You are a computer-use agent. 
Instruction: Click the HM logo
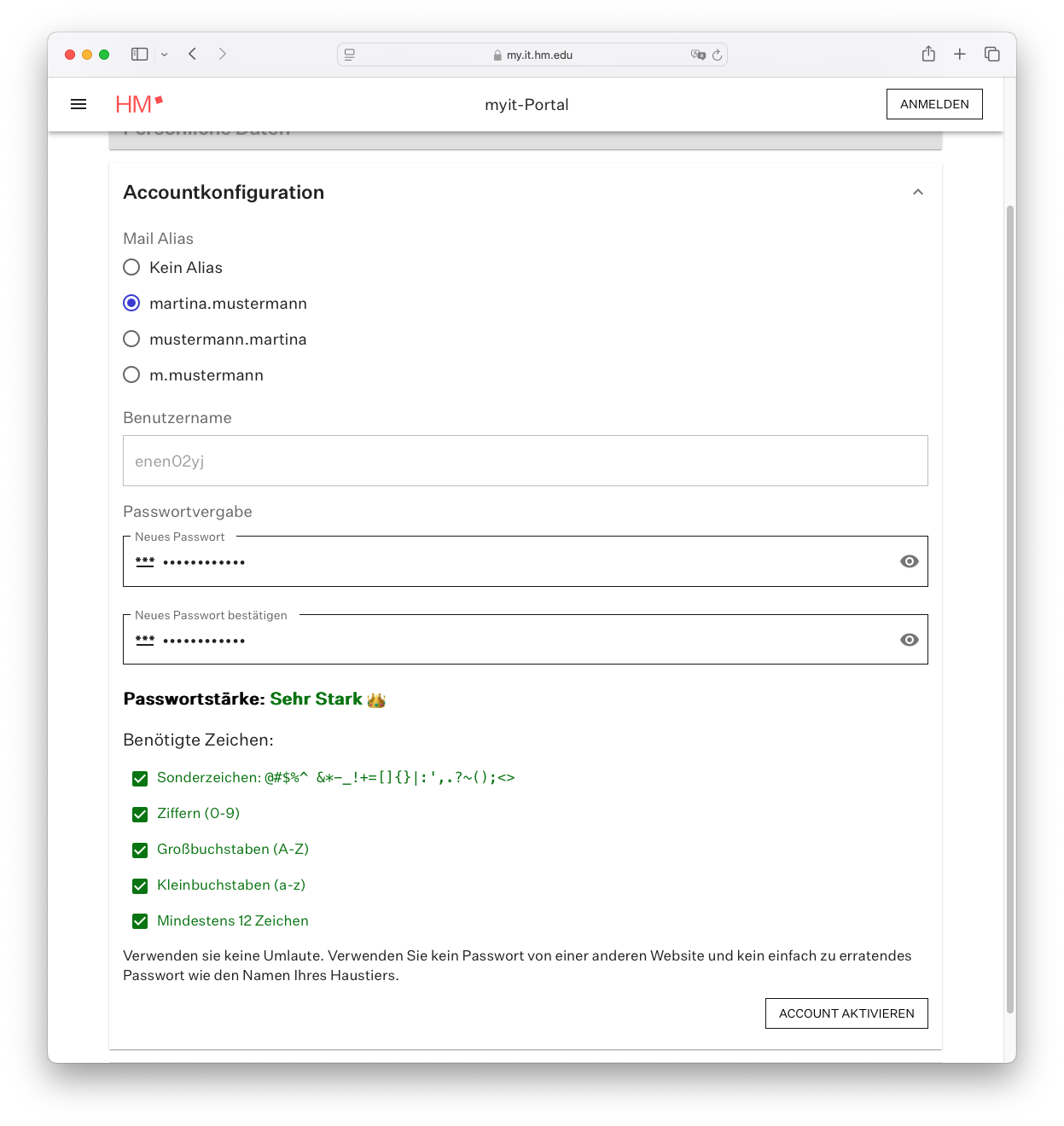pyautogui.click(x=138, y=104)
